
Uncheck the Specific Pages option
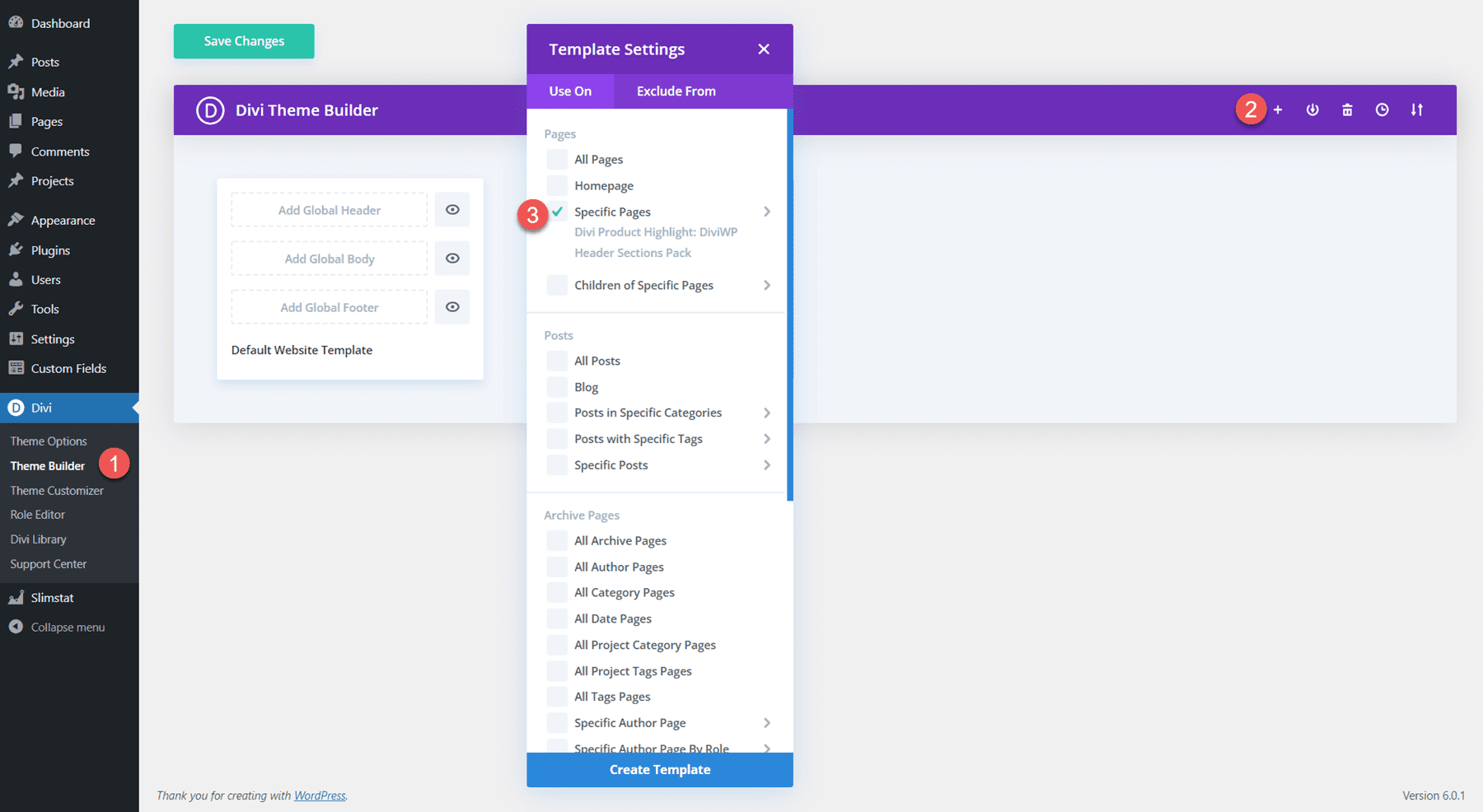pos(557,212)
